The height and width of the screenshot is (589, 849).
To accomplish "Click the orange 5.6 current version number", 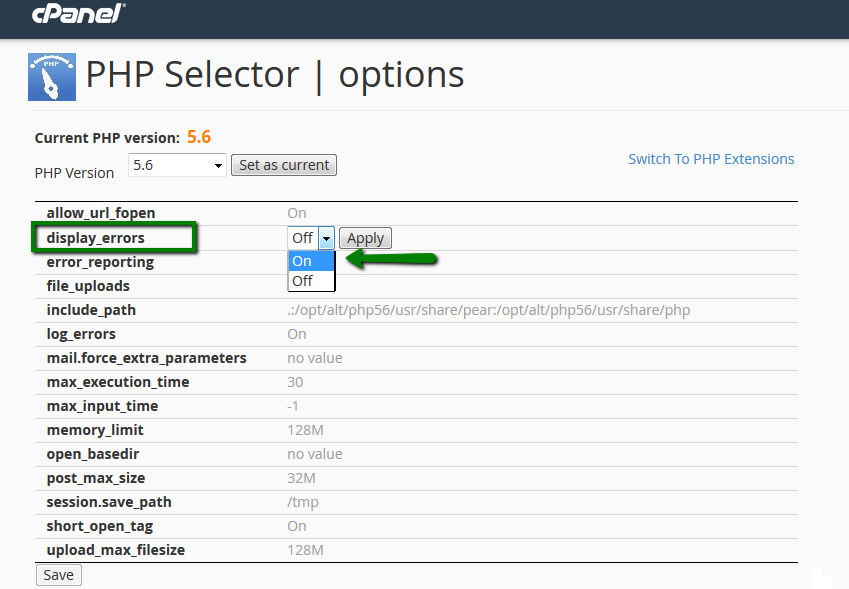I will [199, 137].
